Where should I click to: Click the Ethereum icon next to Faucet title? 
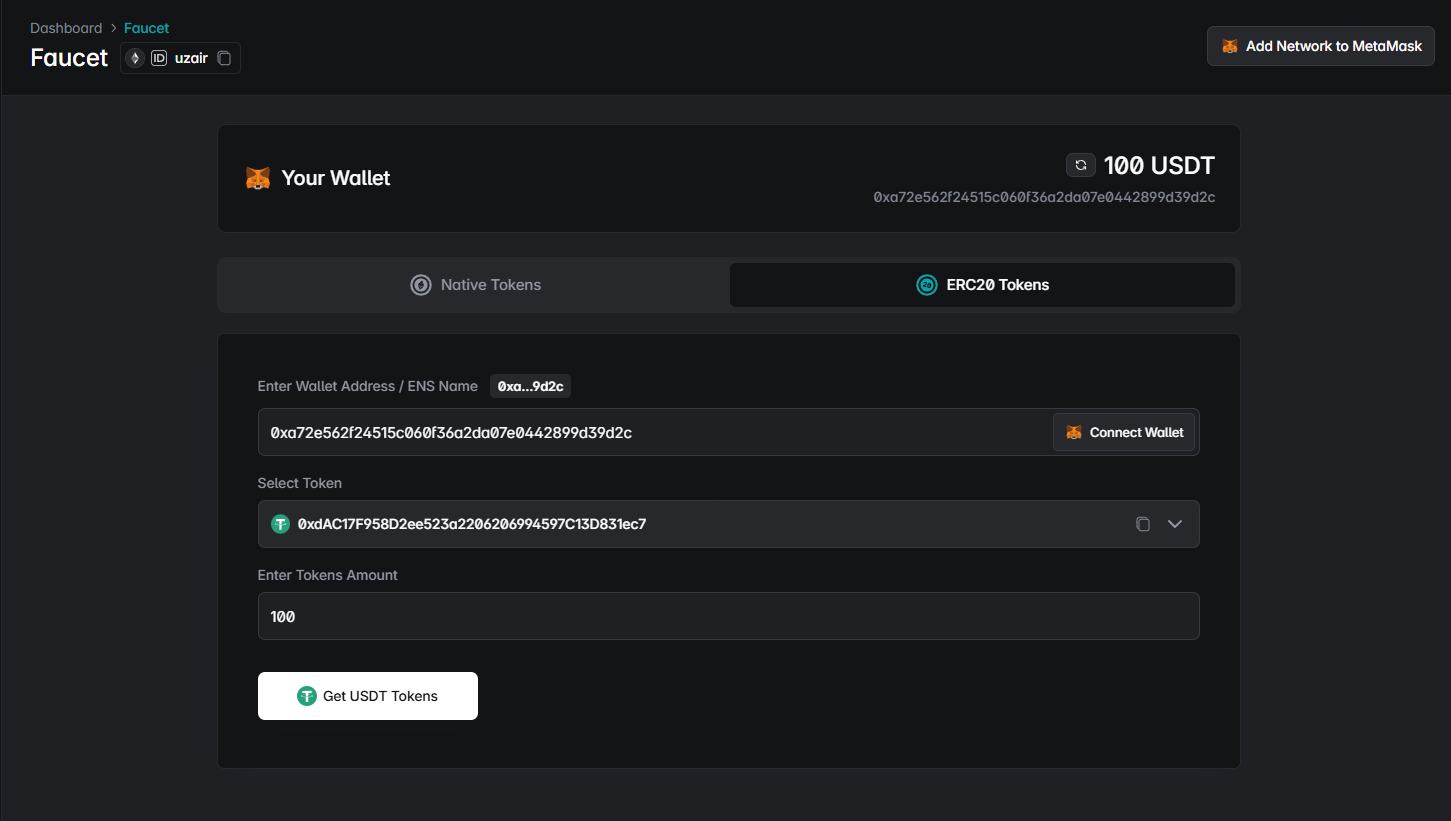[135, 58]
